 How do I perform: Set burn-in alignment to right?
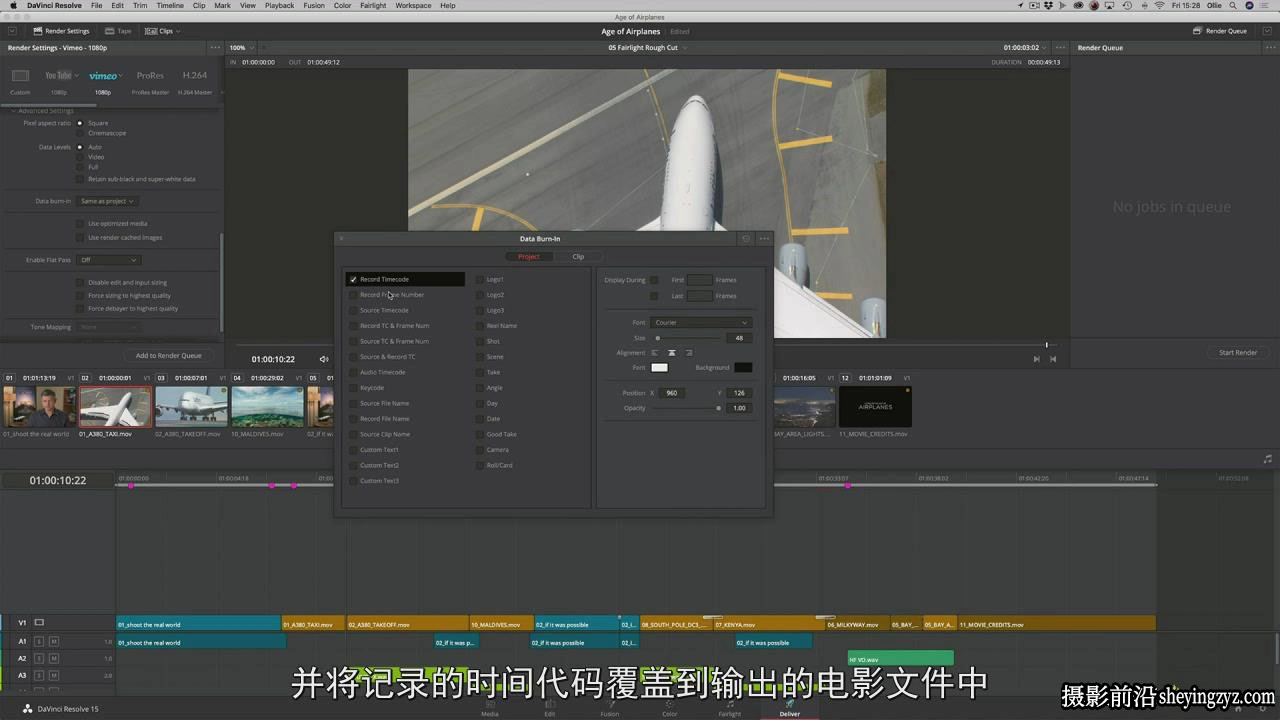click(x=689, y=353)
